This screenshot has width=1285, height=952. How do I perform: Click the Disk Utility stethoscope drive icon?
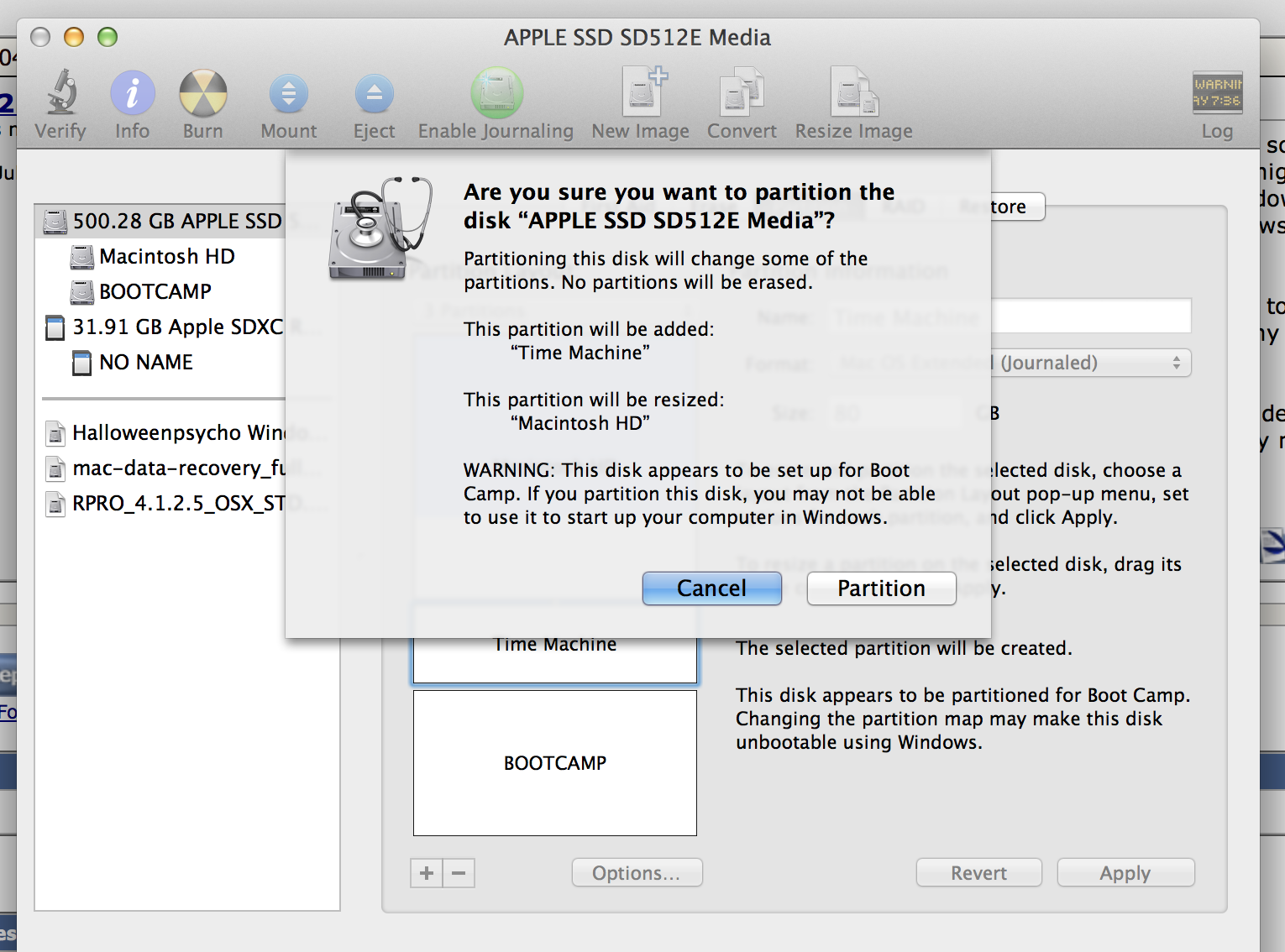[x=380, y=228]
